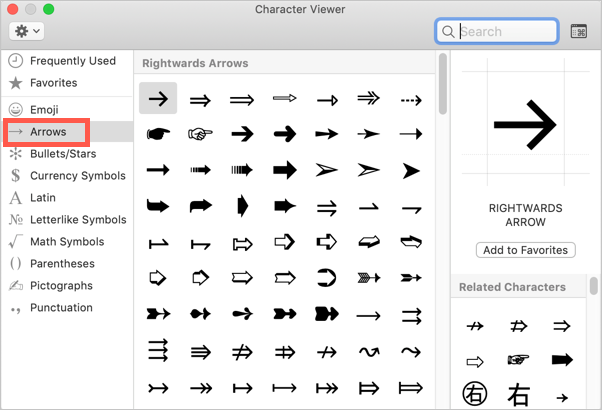Collapse the Character Viewer with top-right icon
This screenshot has width=602, height=410.
579,31
